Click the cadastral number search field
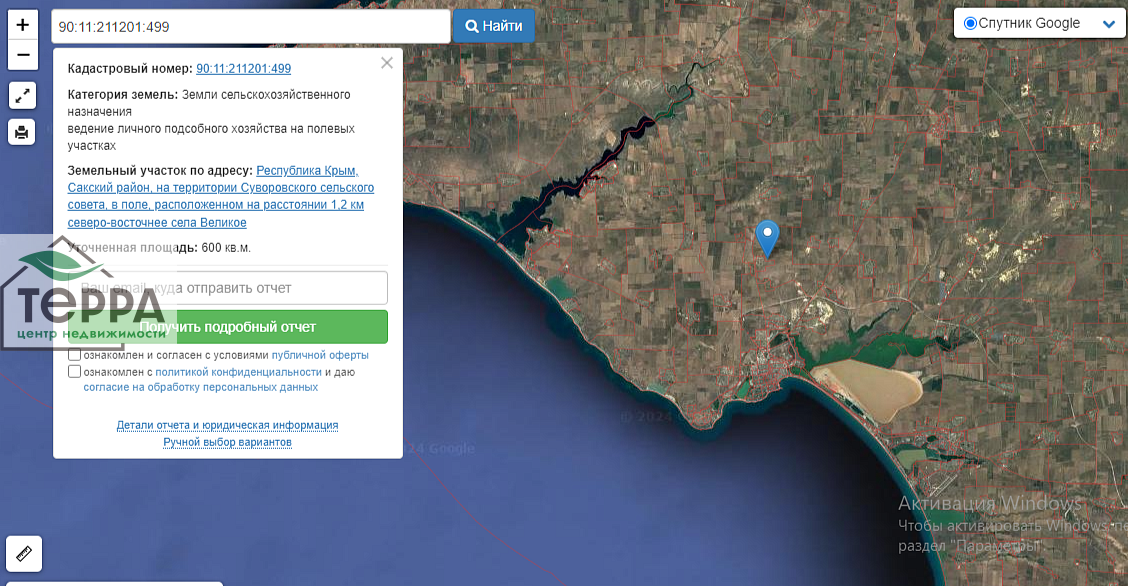Screen dimensions: 1128x586 click(x=250, y=27)
